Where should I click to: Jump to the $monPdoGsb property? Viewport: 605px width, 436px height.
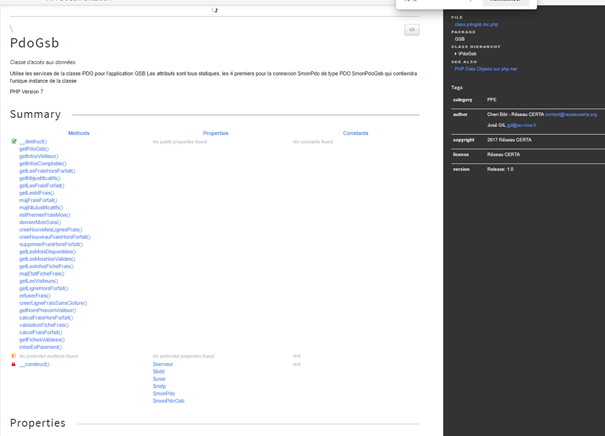tap(168, 400)
